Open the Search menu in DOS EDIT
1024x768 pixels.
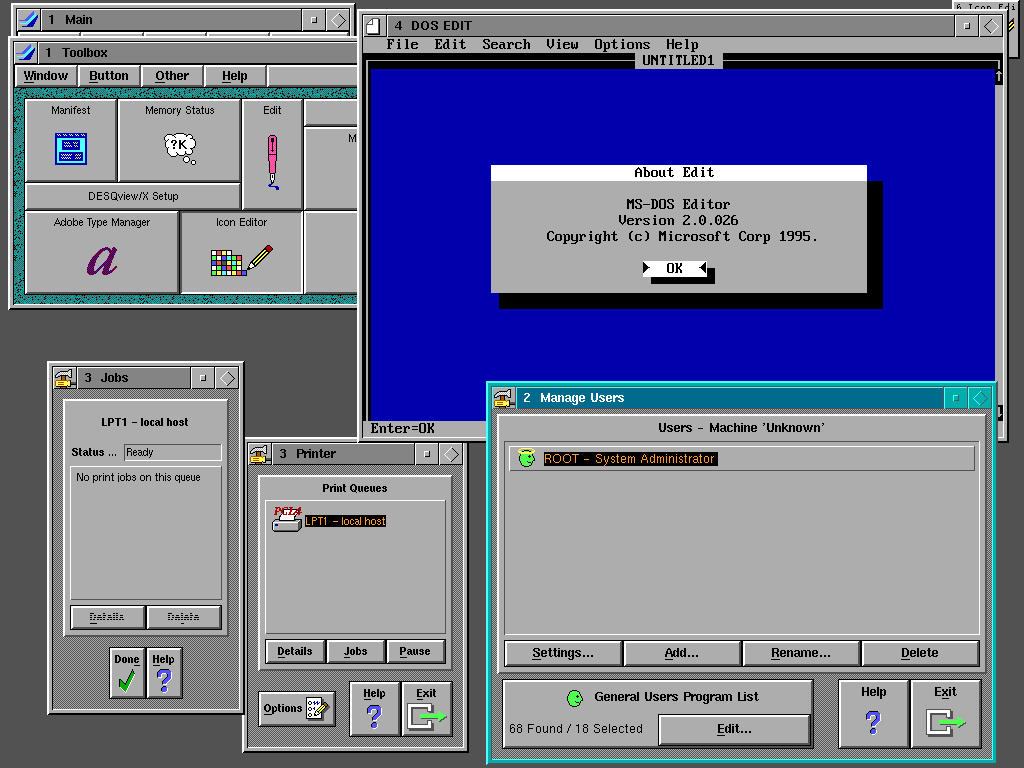tap(506, 44)
